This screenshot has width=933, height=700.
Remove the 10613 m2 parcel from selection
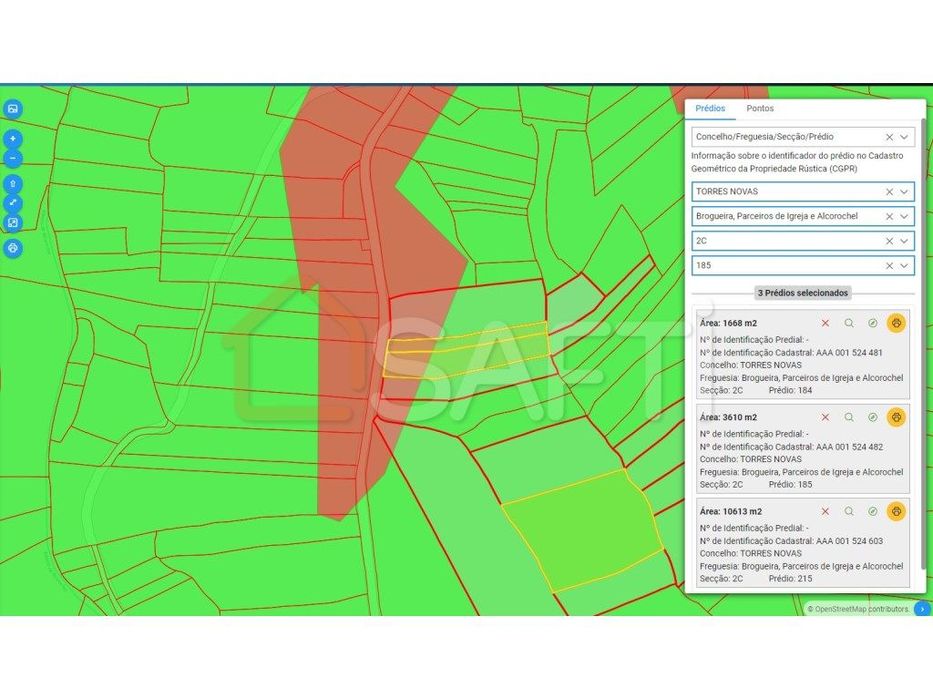pyautogui.click(x=825, y=511)
